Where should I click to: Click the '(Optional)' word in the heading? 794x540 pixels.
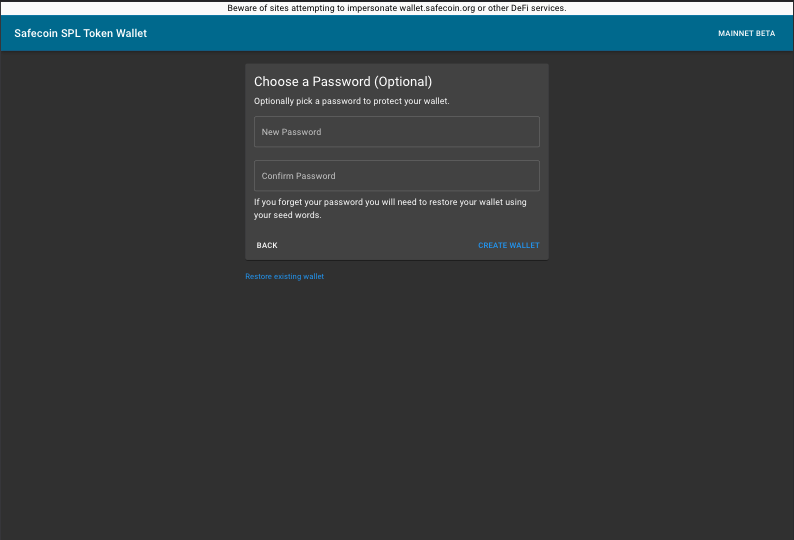pyautogui.click(x=403, y=82)
